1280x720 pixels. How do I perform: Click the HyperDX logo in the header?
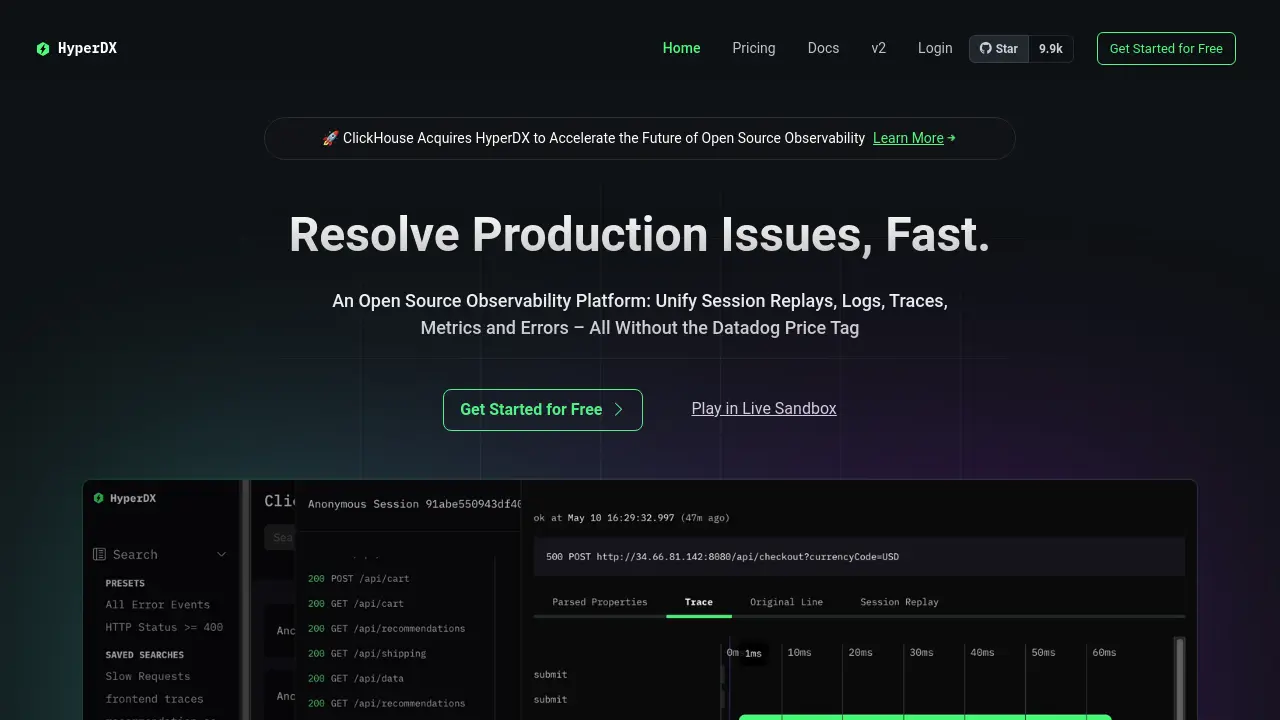[x=76, y=48]
